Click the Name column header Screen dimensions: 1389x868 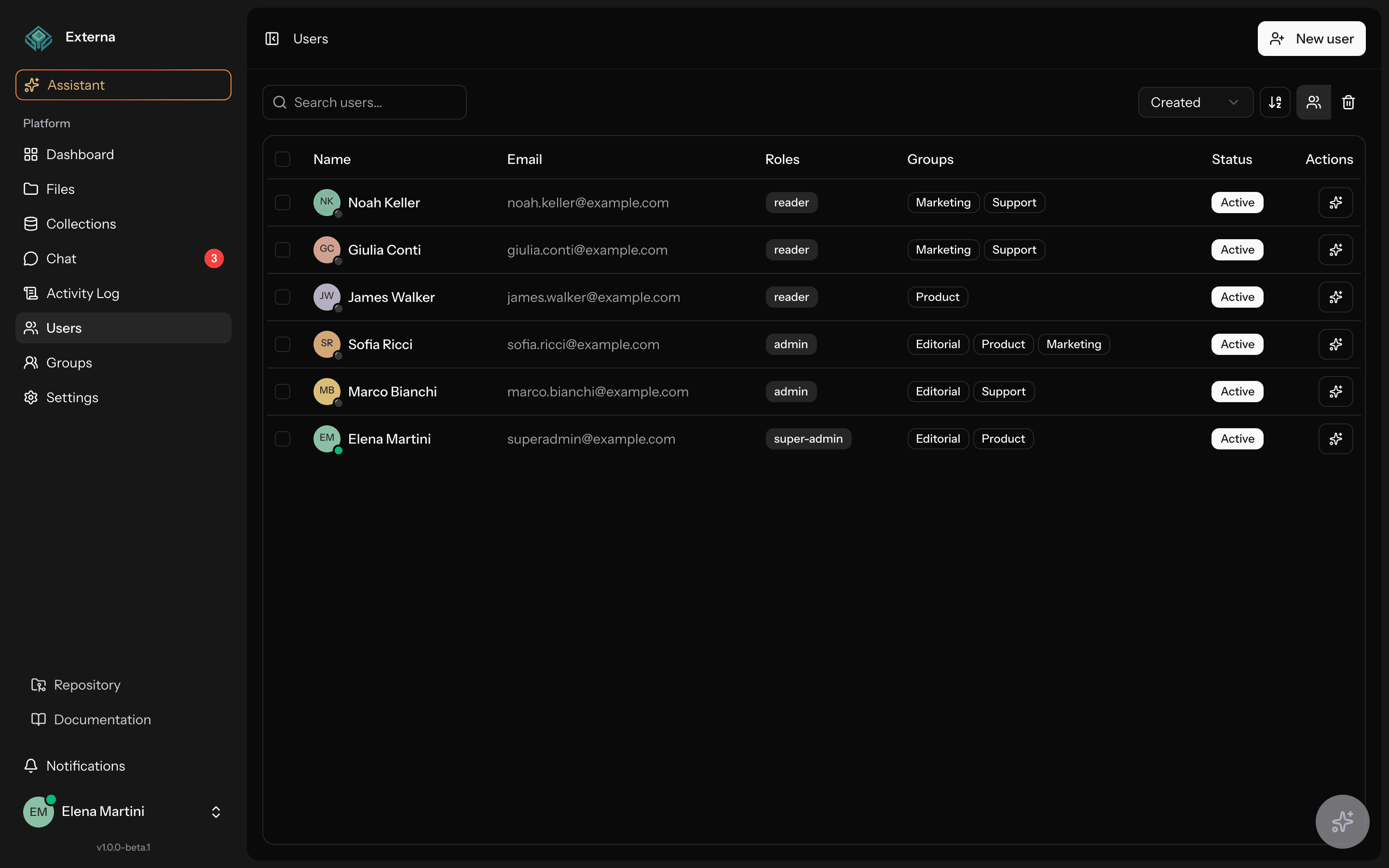click(x=332, y=159)
